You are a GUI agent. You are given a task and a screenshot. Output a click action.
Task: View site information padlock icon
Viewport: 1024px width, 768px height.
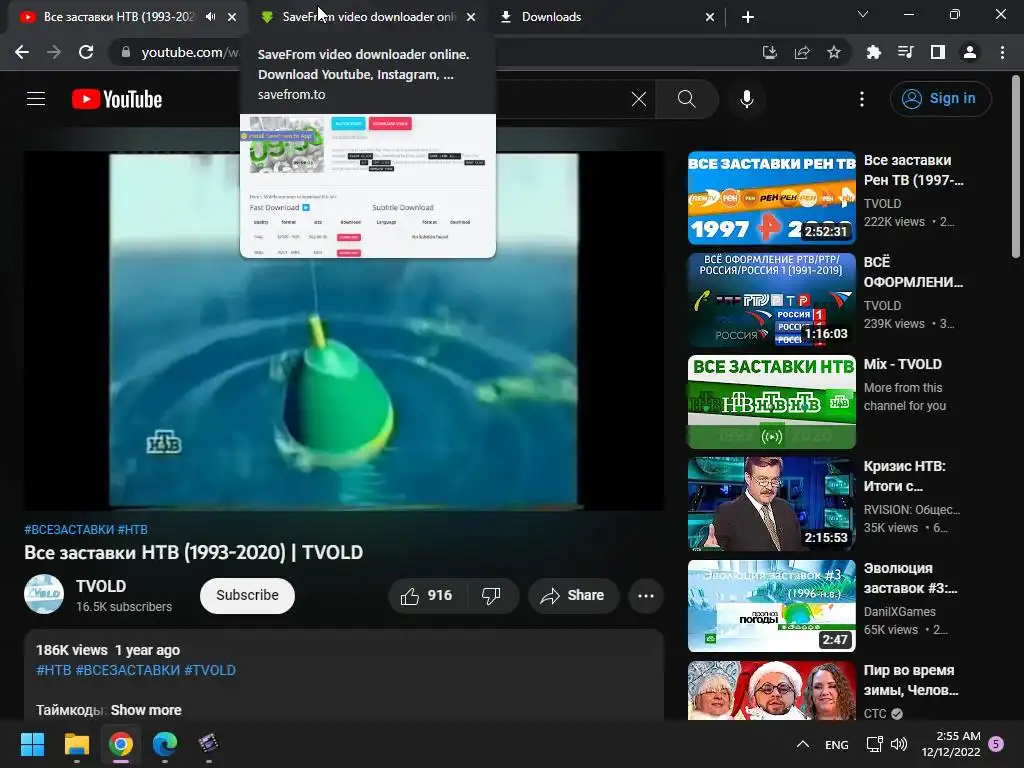pyautogui.click(x=126, y=52)
